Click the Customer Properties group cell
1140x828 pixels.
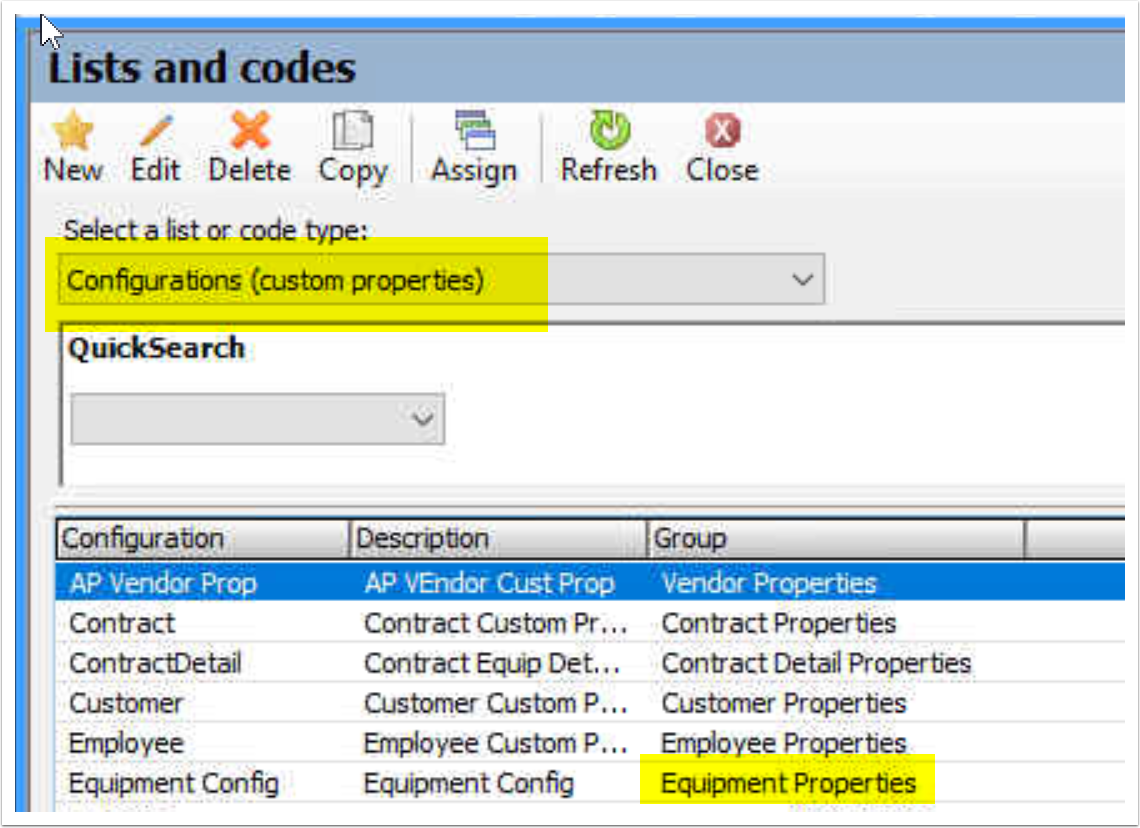tap(784, 703)
